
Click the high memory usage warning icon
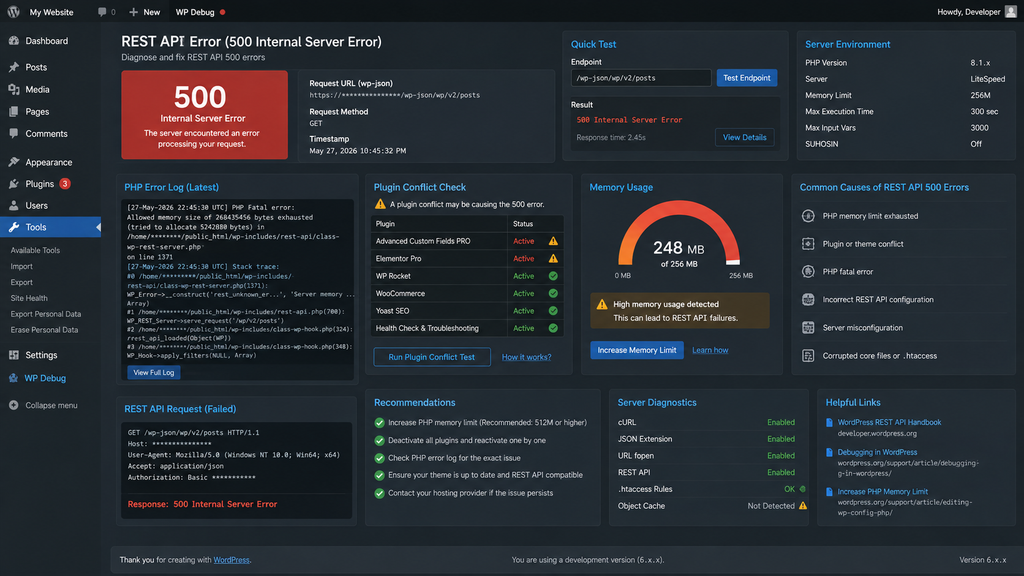pos(601,304)
